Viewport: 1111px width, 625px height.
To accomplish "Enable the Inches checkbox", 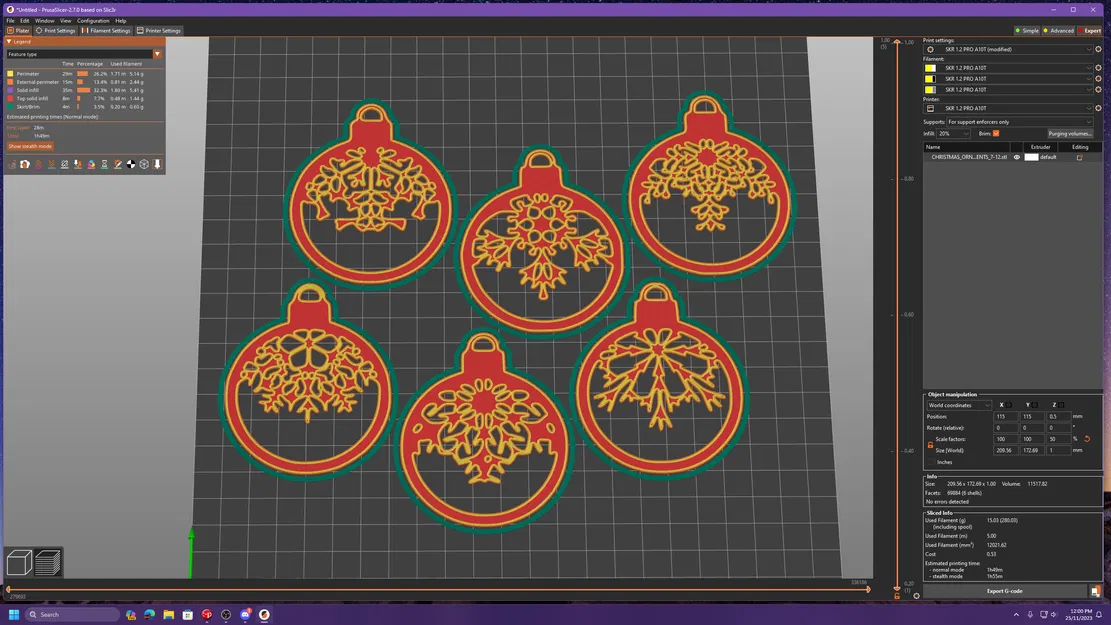I will click(x=931, y=462).
